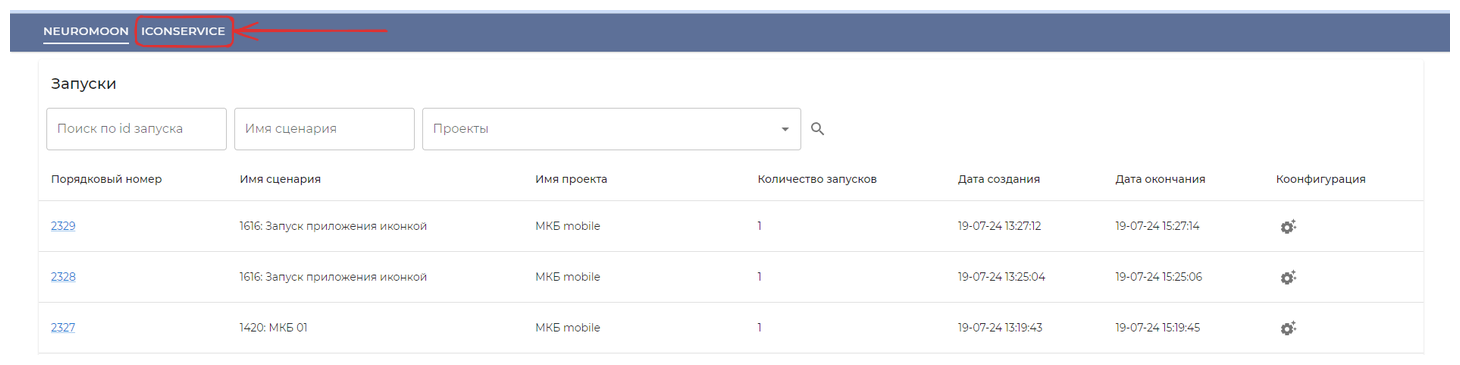Click the Дата создания column header

coord(999,179)
